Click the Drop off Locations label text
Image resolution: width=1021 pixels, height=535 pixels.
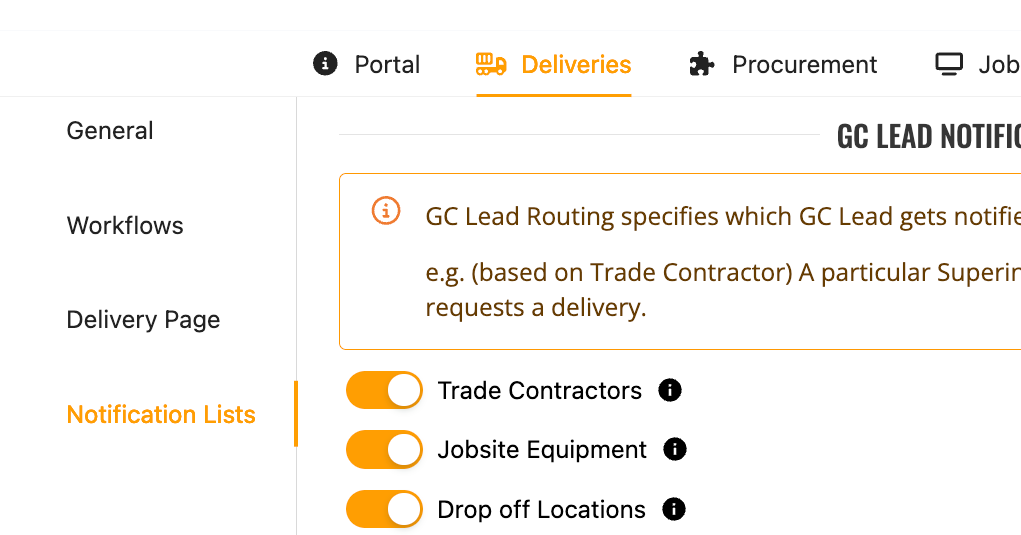541,510
